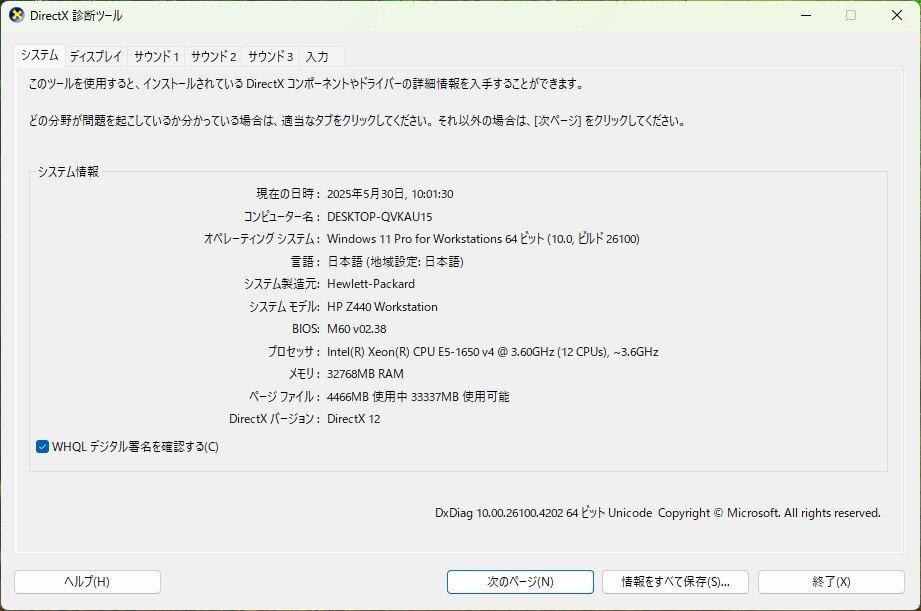Screen dimensions: 921x611
Task: View the サウンド 2 tab
Action: tap(212, 57)
